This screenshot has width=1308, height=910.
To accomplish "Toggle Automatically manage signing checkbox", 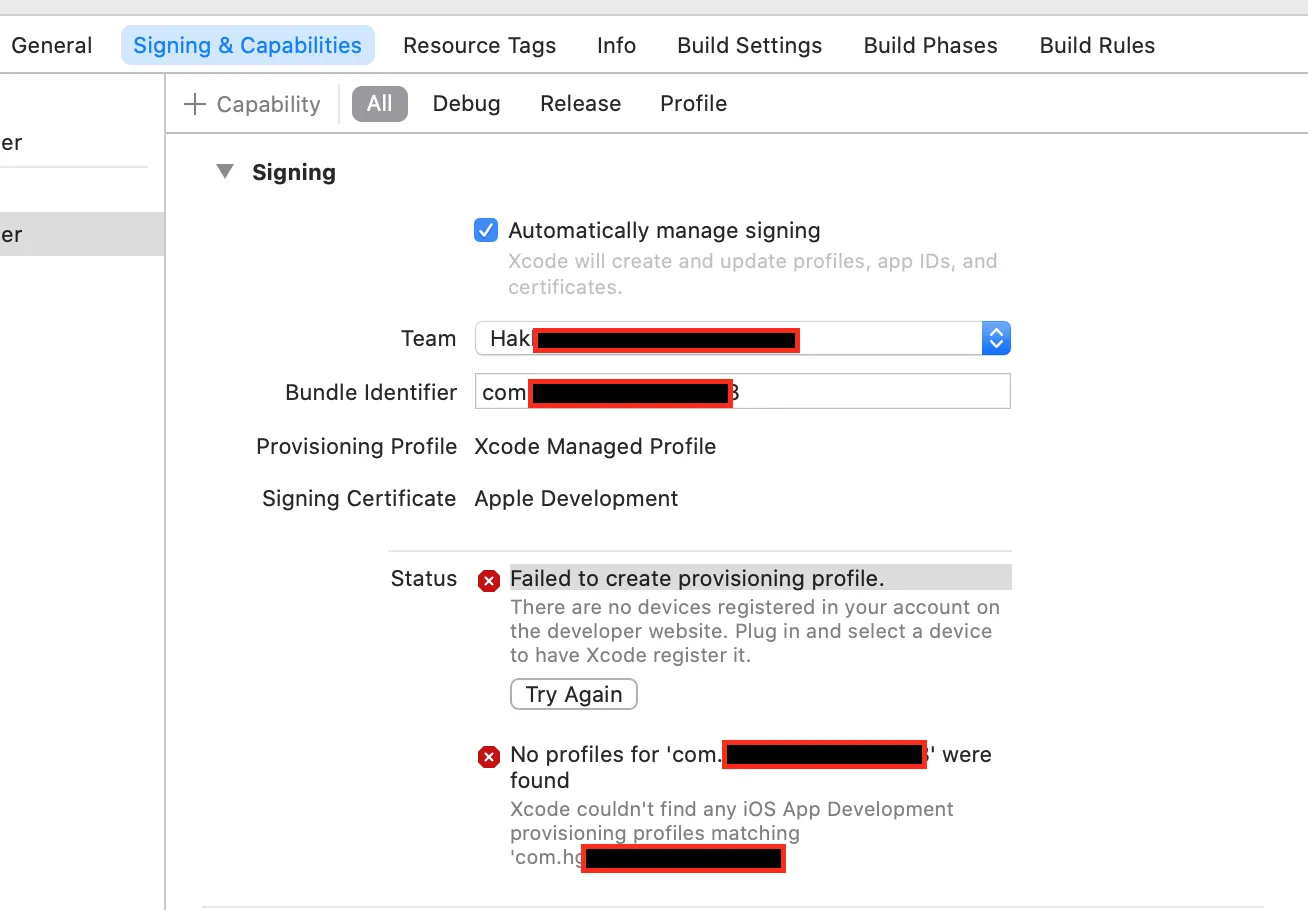I will 486,231.
